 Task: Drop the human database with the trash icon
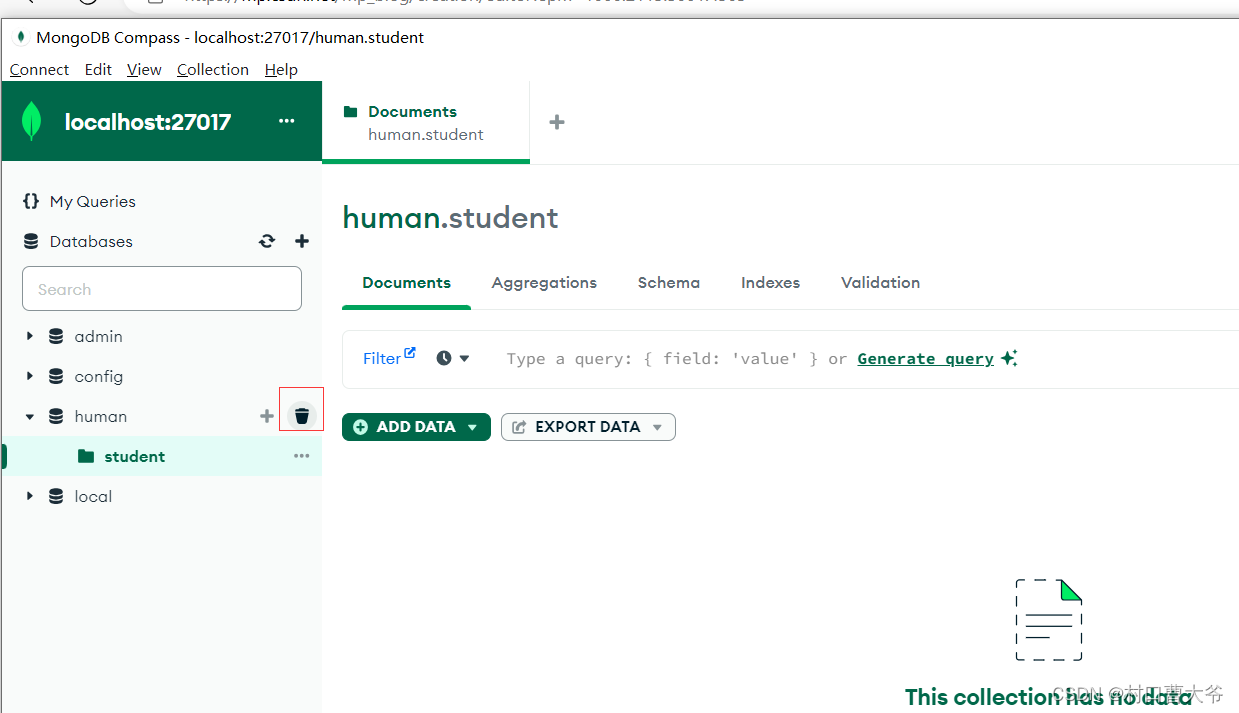pos(302,416)
